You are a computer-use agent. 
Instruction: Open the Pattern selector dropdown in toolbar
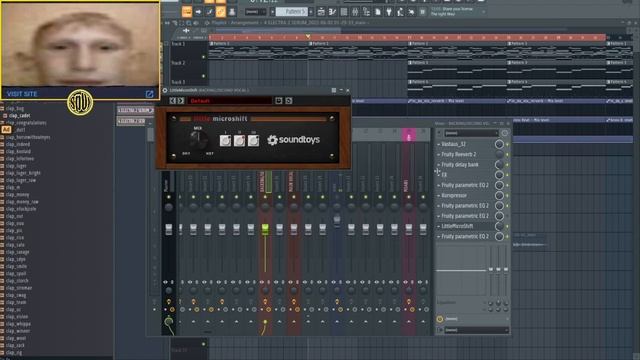click(x=291, y=12)
